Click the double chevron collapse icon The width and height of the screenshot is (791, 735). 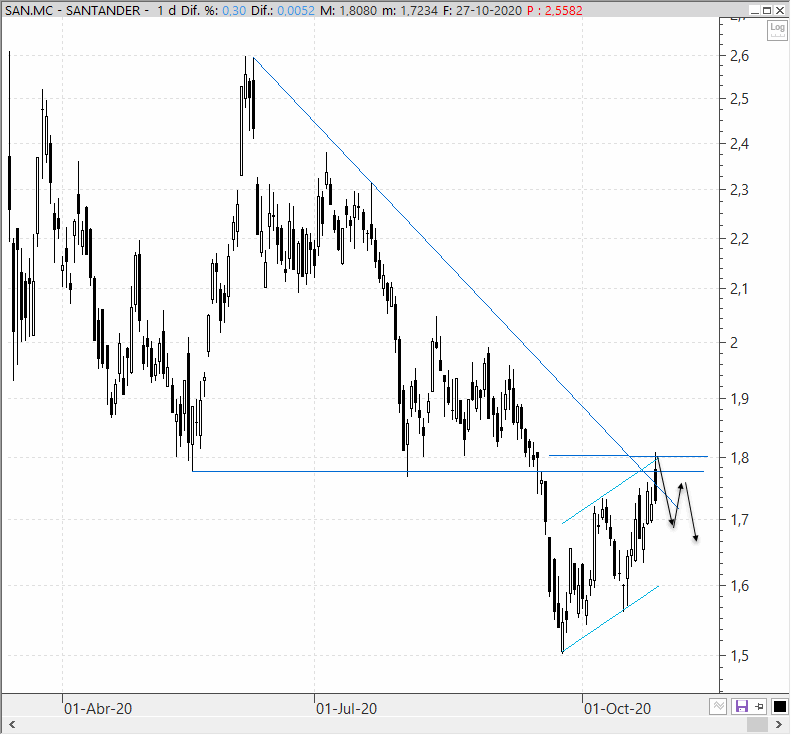tap(718, 706)
